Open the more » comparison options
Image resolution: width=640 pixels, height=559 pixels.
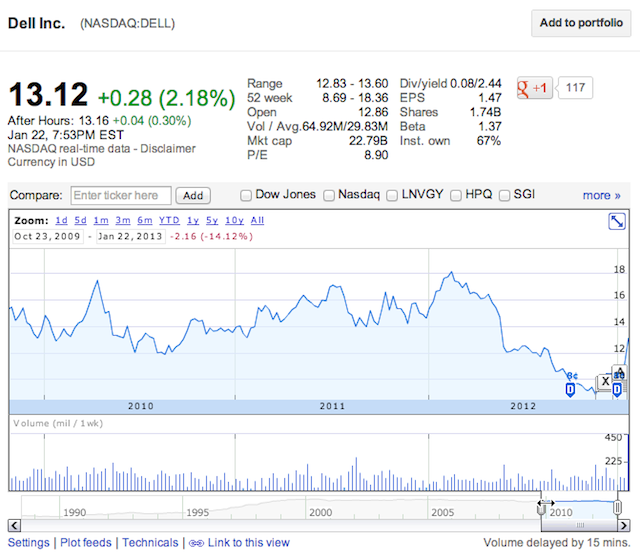[602, 195]
